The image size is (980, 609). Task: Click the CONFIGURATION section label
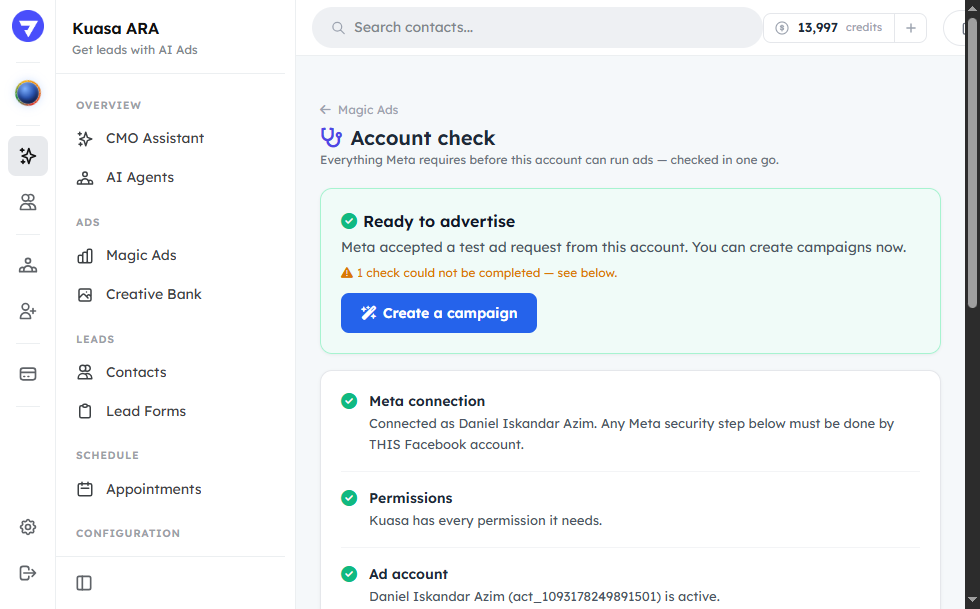click(128, 533)
